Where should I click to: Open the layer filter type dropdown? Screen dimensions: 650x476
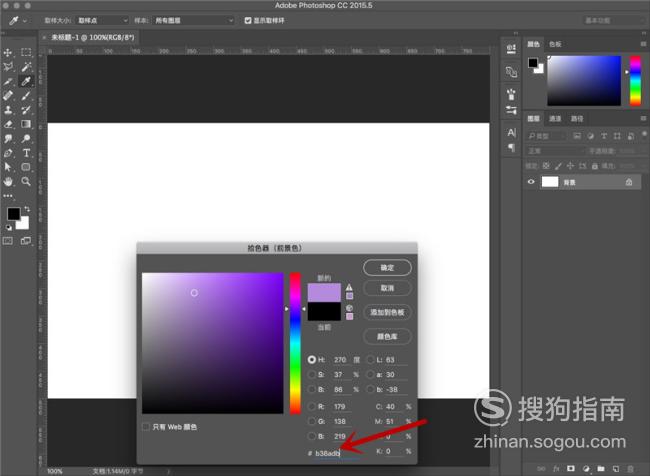click(x=546, y=136)
